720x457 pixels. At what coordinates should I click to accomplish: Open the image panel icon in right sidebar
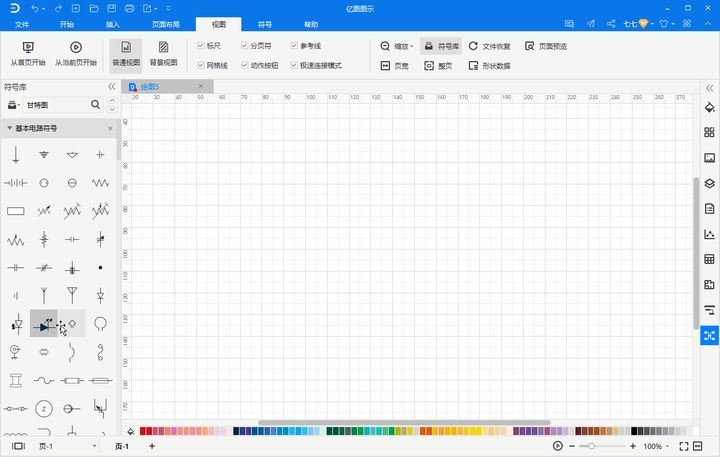709,158
